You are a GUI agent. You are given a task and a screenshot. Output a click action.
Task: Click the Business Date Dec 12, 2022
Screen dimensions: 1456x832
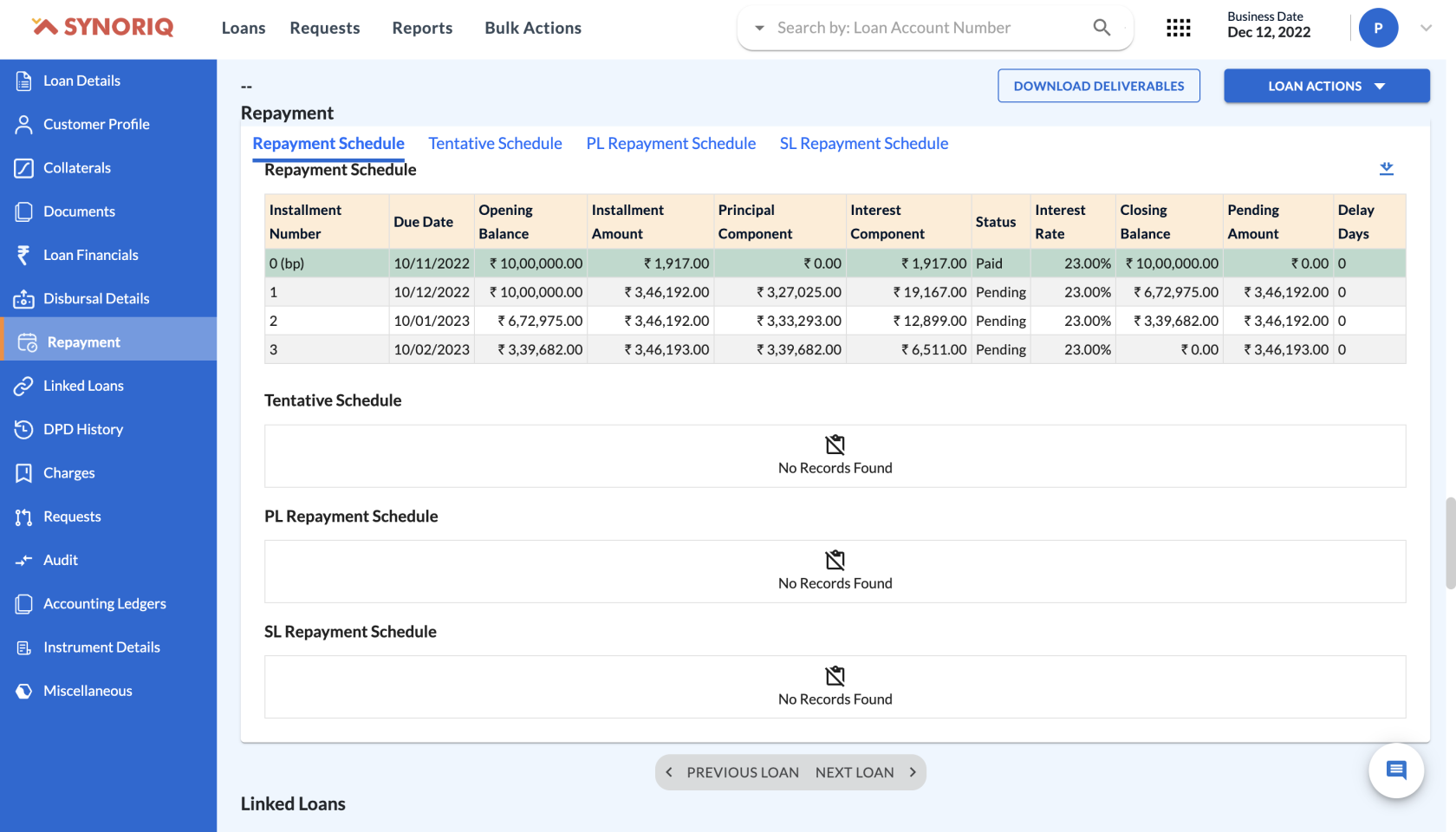1269,25
